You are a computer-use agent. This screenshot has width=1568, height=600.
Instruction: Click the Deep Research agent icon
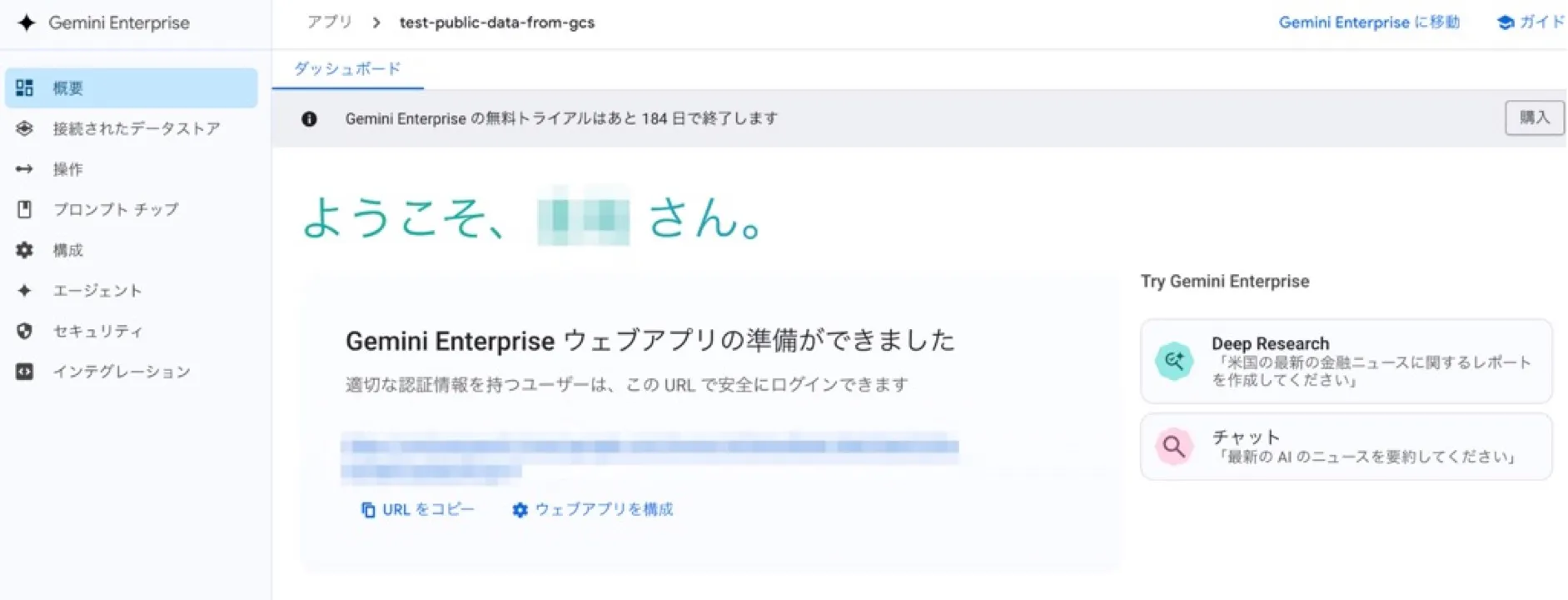tap(1173, 361)
